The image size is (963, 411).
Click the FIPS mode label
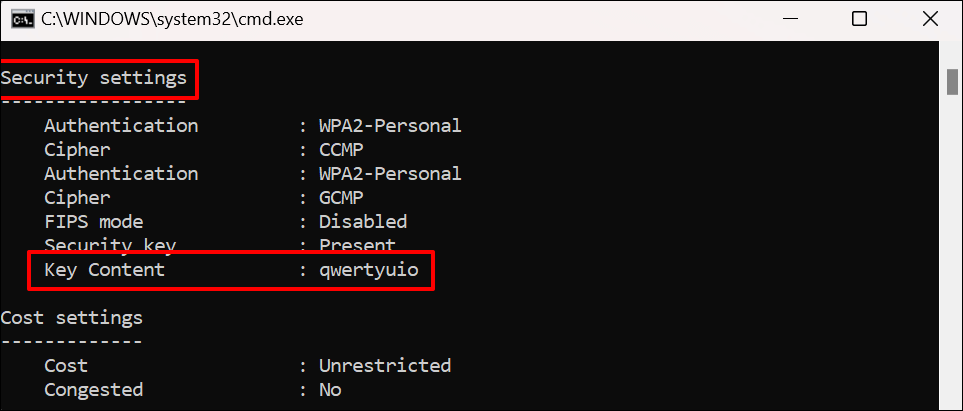pos(94,222)
